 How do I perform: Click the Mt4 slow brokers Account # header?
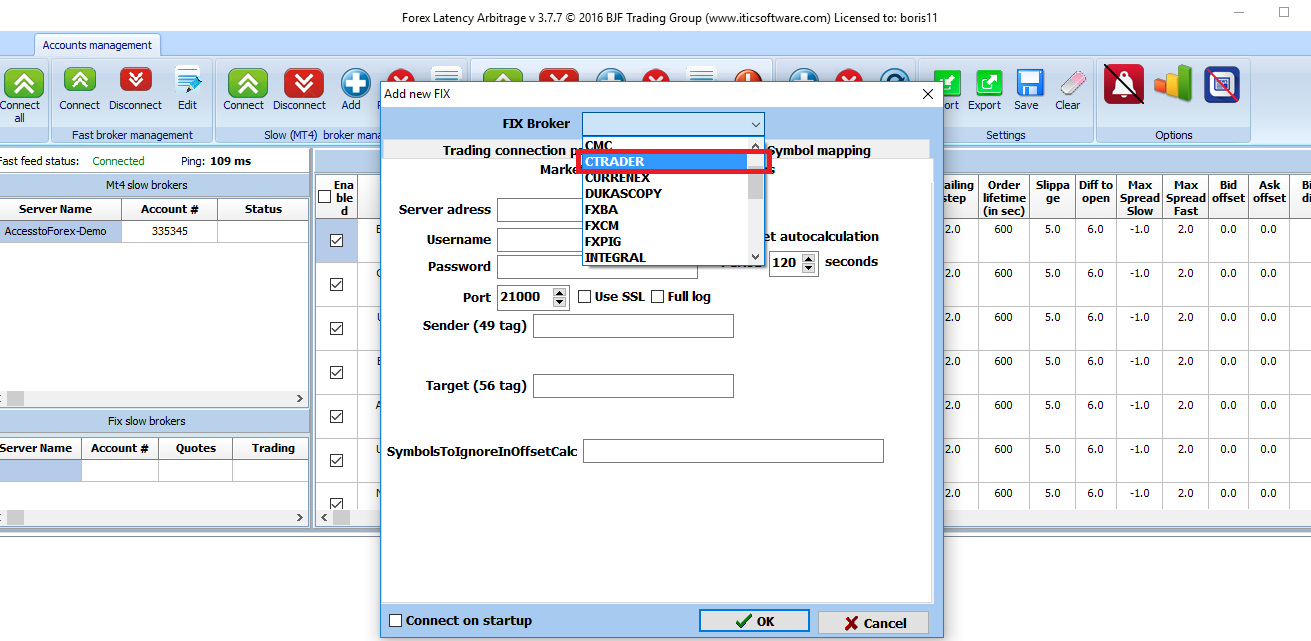click(x=169, y=209)
